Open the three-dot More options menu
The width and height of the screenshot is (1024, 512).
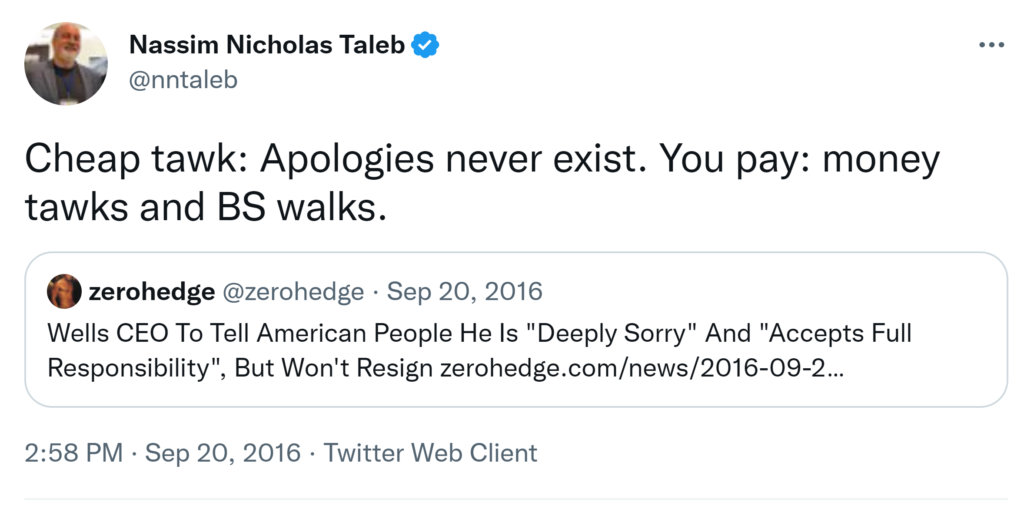990,45
